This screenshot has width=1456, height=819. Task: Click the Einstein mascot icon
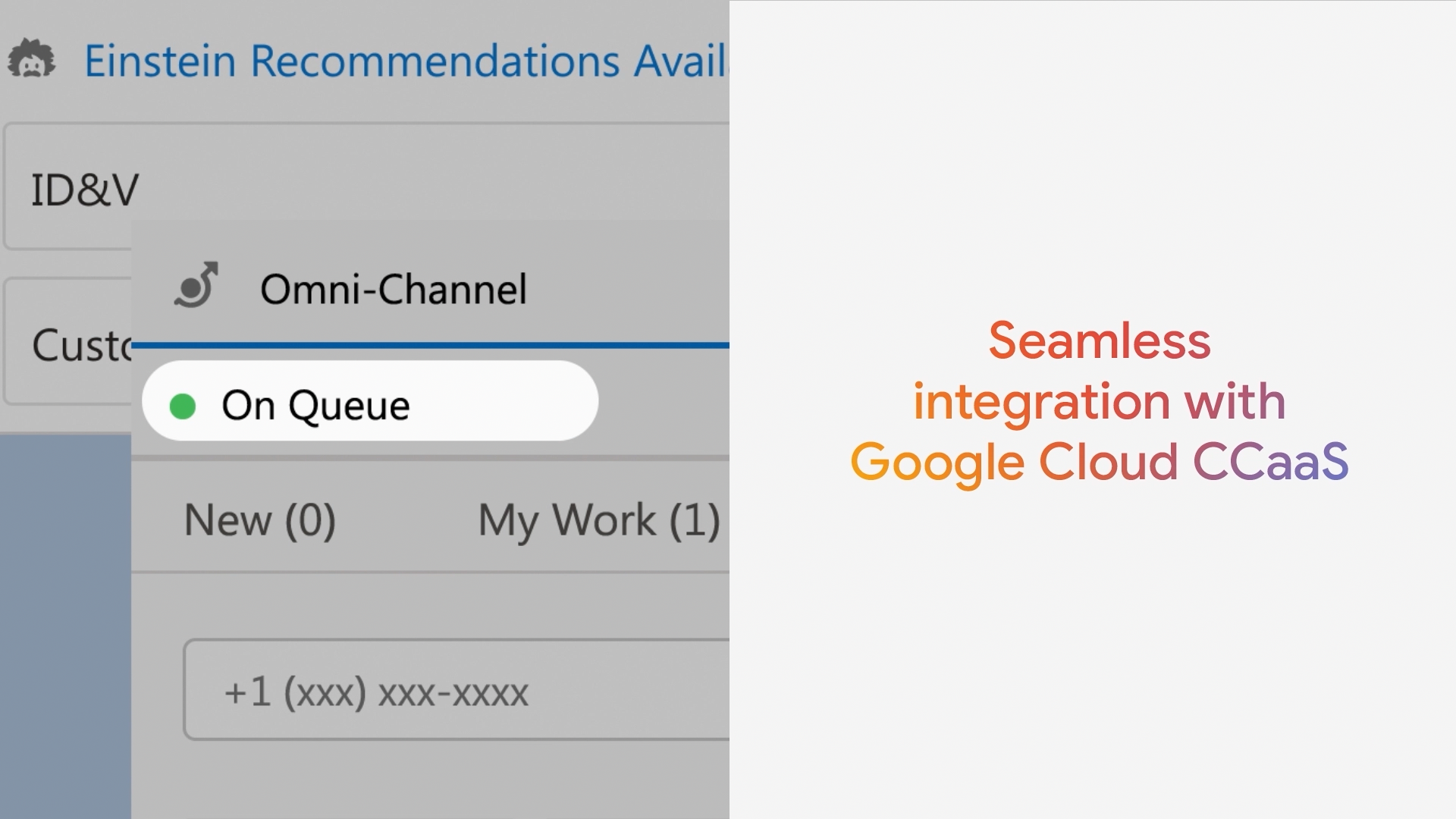(x=31, y=59)
